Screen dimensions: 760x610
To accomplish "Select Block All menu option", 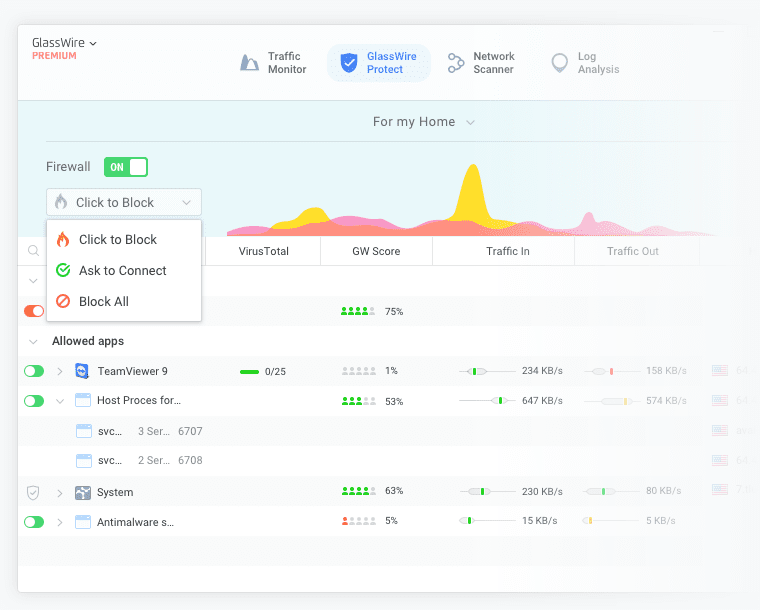I will point(124,301).
